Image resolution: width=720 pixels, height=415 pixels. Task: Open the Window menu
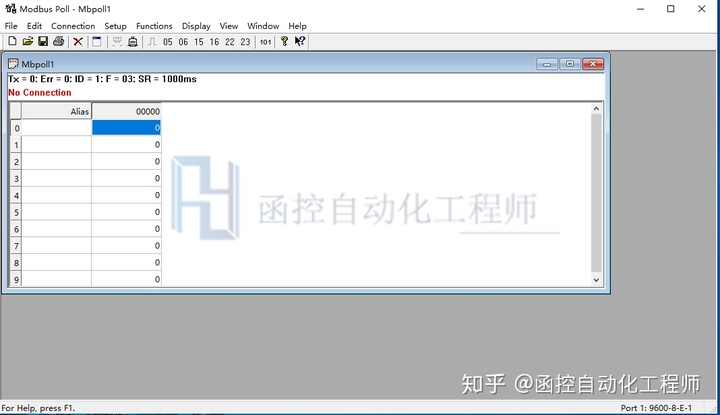click(263, 26)
